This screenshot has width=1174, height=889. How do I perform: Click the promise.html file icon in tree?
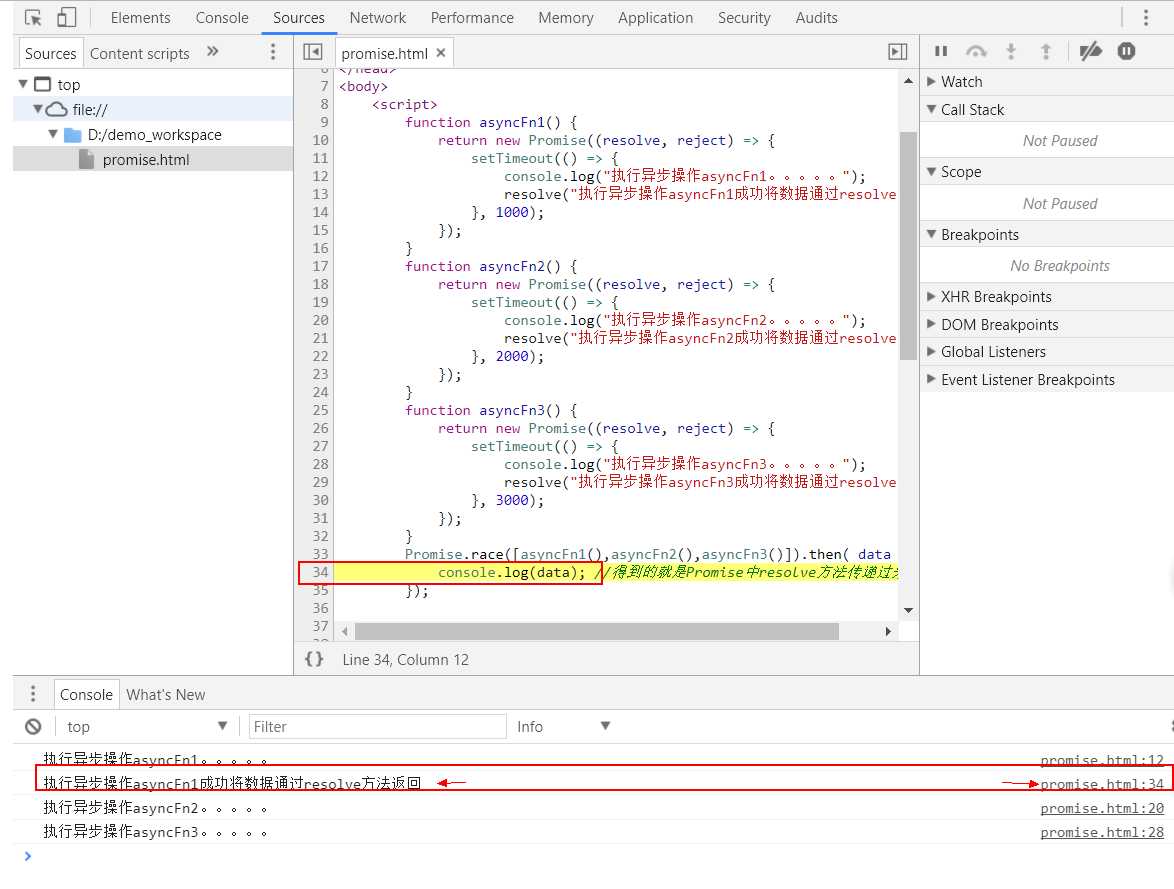(87, 159)
